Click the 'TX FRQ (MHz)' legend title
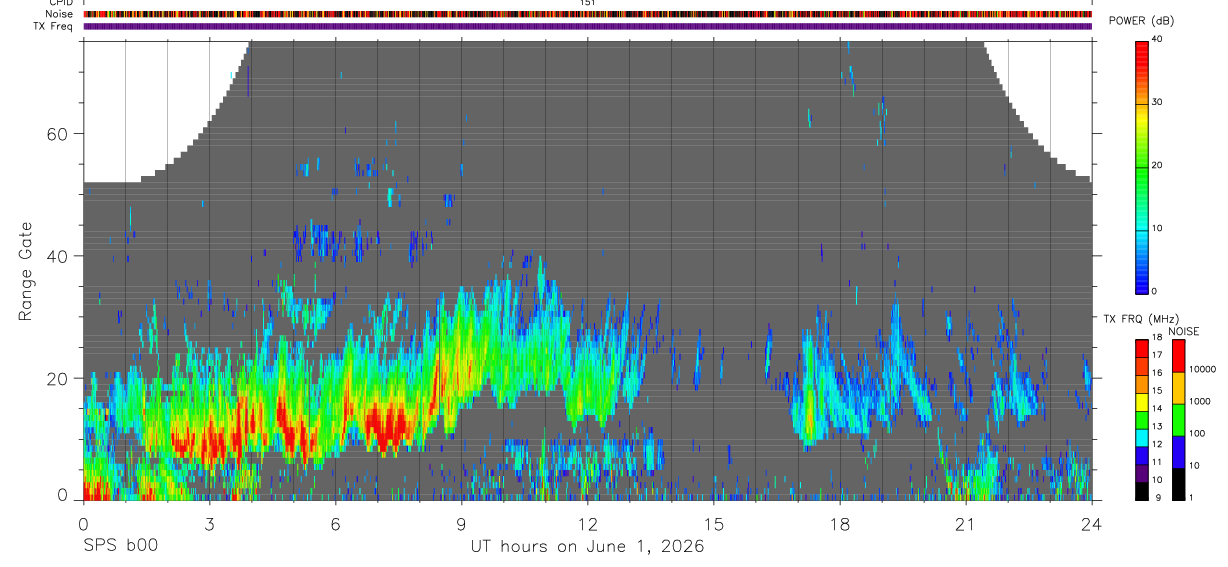This screenshot has height=567, width=1228. (x=1141, y=319)
